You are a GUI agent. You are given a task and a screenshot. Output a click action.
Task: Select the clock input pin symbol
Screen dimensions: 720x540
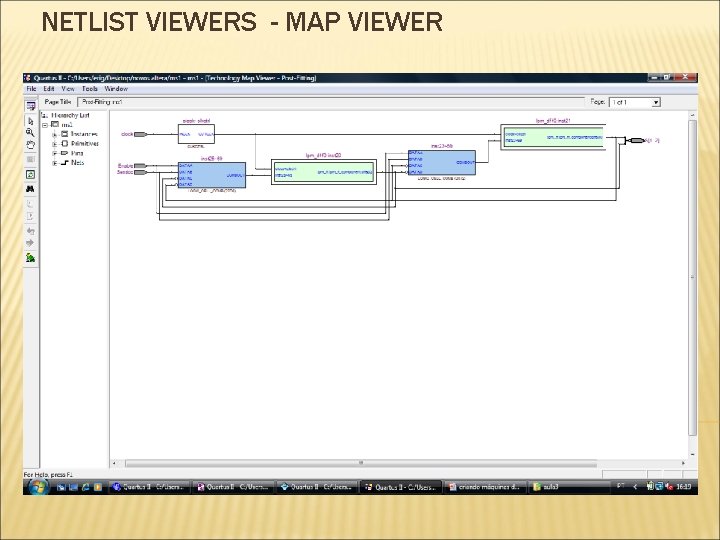pos(141,135)
